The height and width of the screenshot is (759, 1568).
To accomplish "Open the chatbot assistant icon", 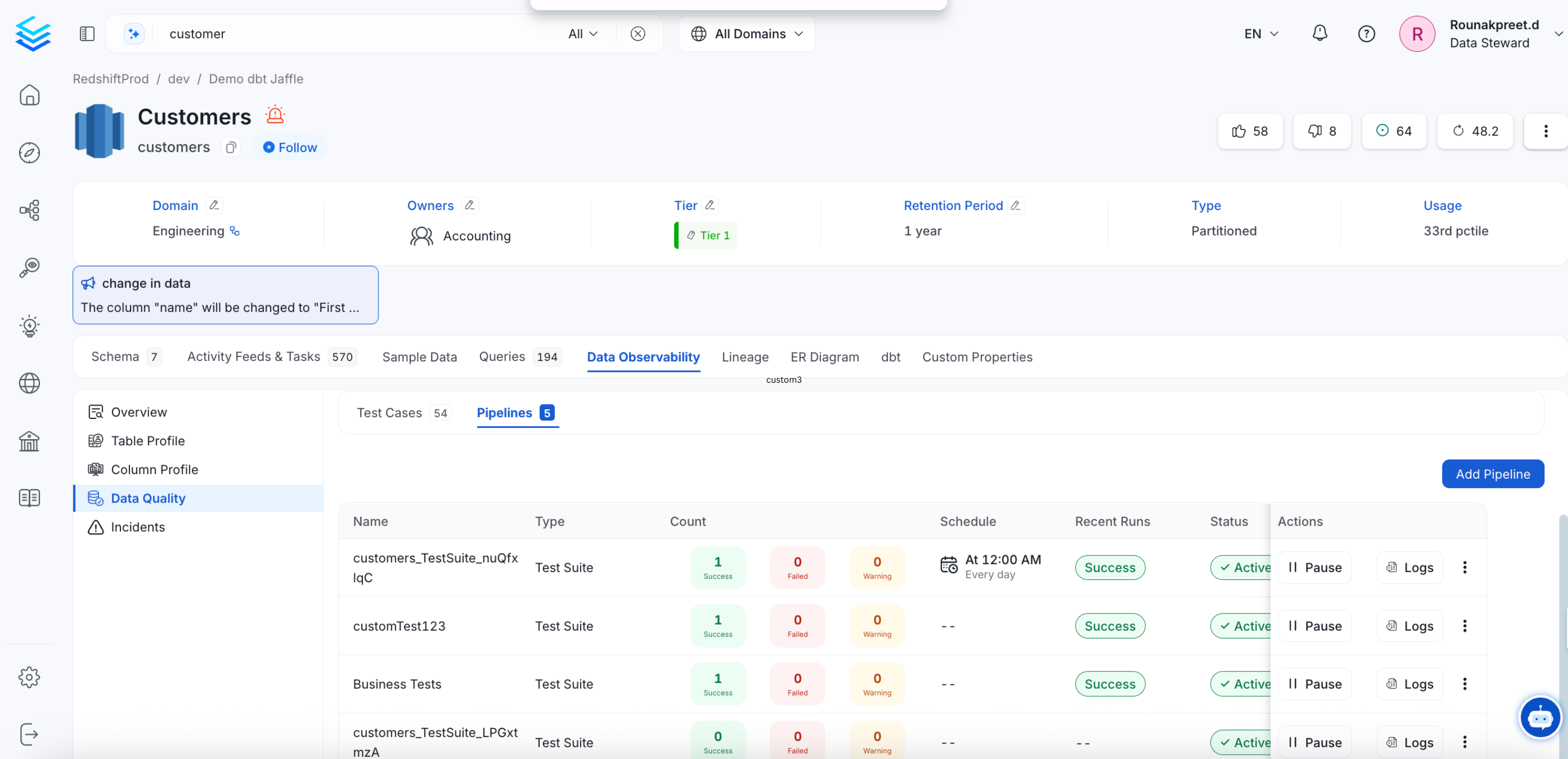I will click(x=1539, y=717).
